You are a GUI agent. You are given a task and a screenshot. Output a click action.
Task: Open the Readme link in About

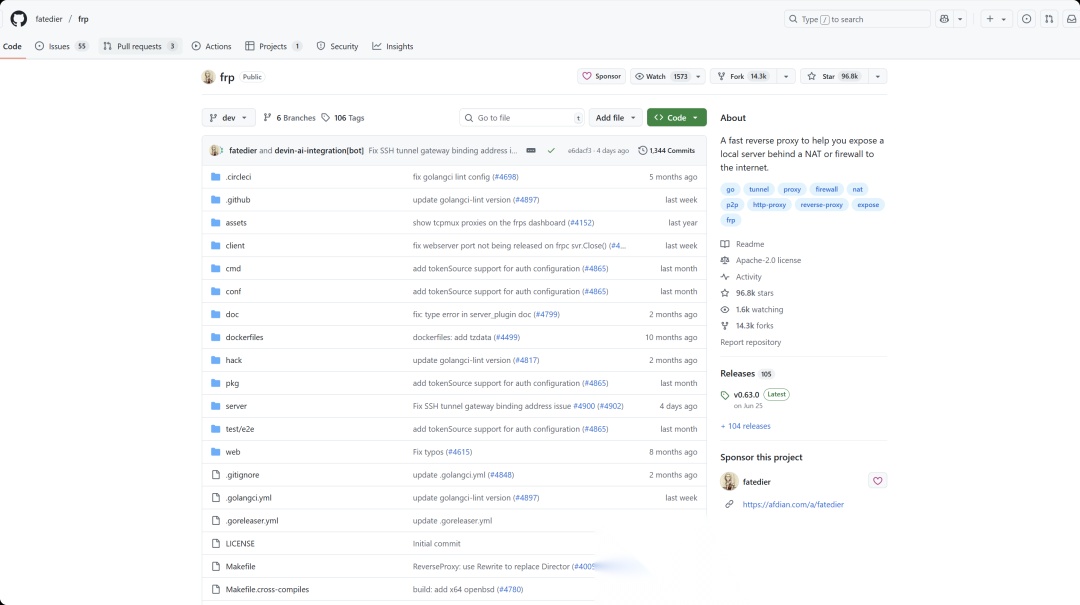coord(749,244)
